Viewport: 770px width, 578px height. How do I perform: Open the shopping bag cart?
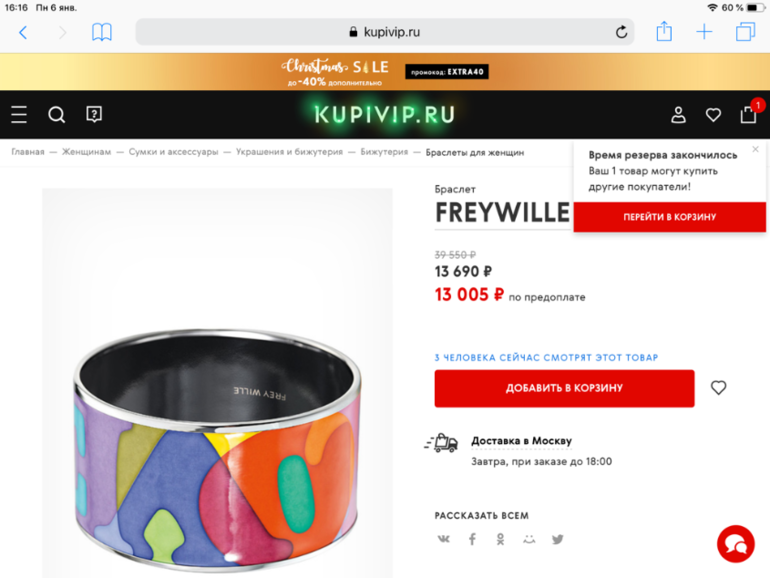click(748, 114)
